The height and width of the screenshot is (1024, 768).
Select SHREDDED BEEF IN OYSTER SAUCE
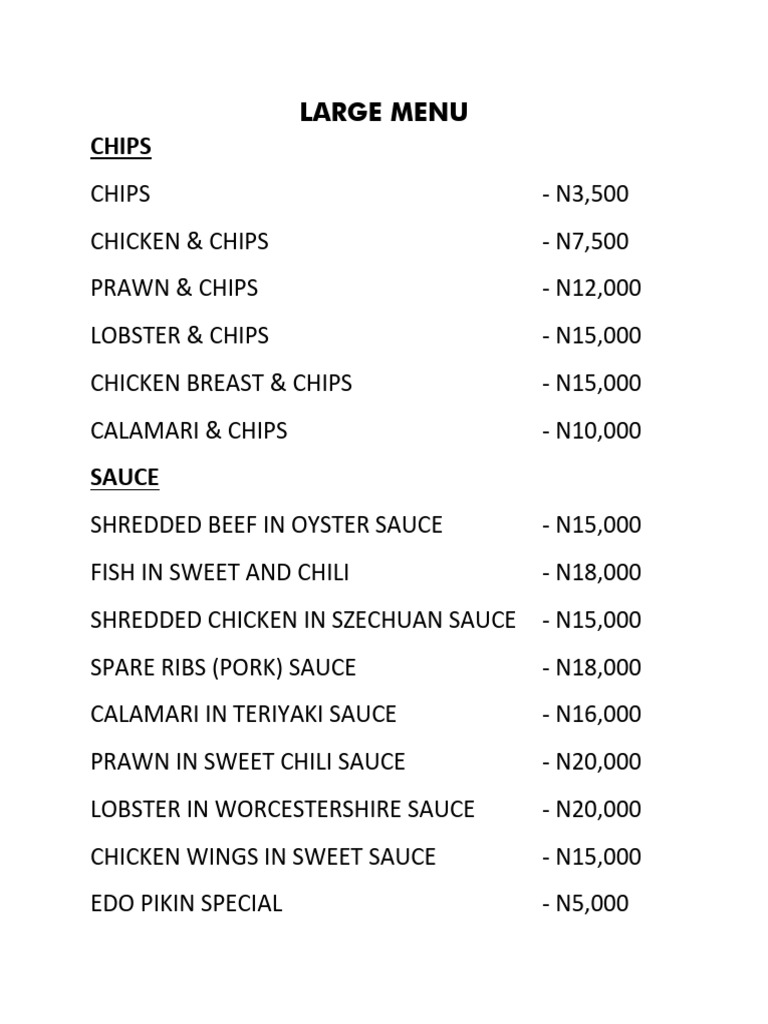266,525
